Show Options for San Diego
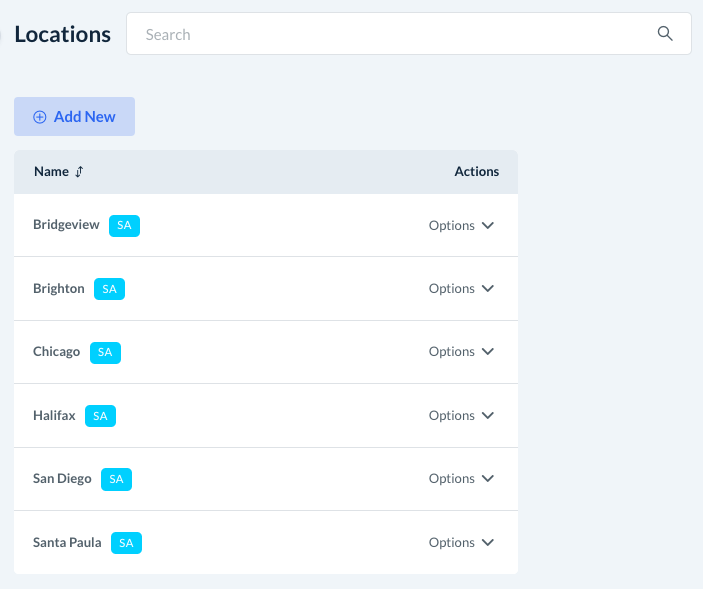The height and width of the screenshot is (589, 703). coord(461,479)
